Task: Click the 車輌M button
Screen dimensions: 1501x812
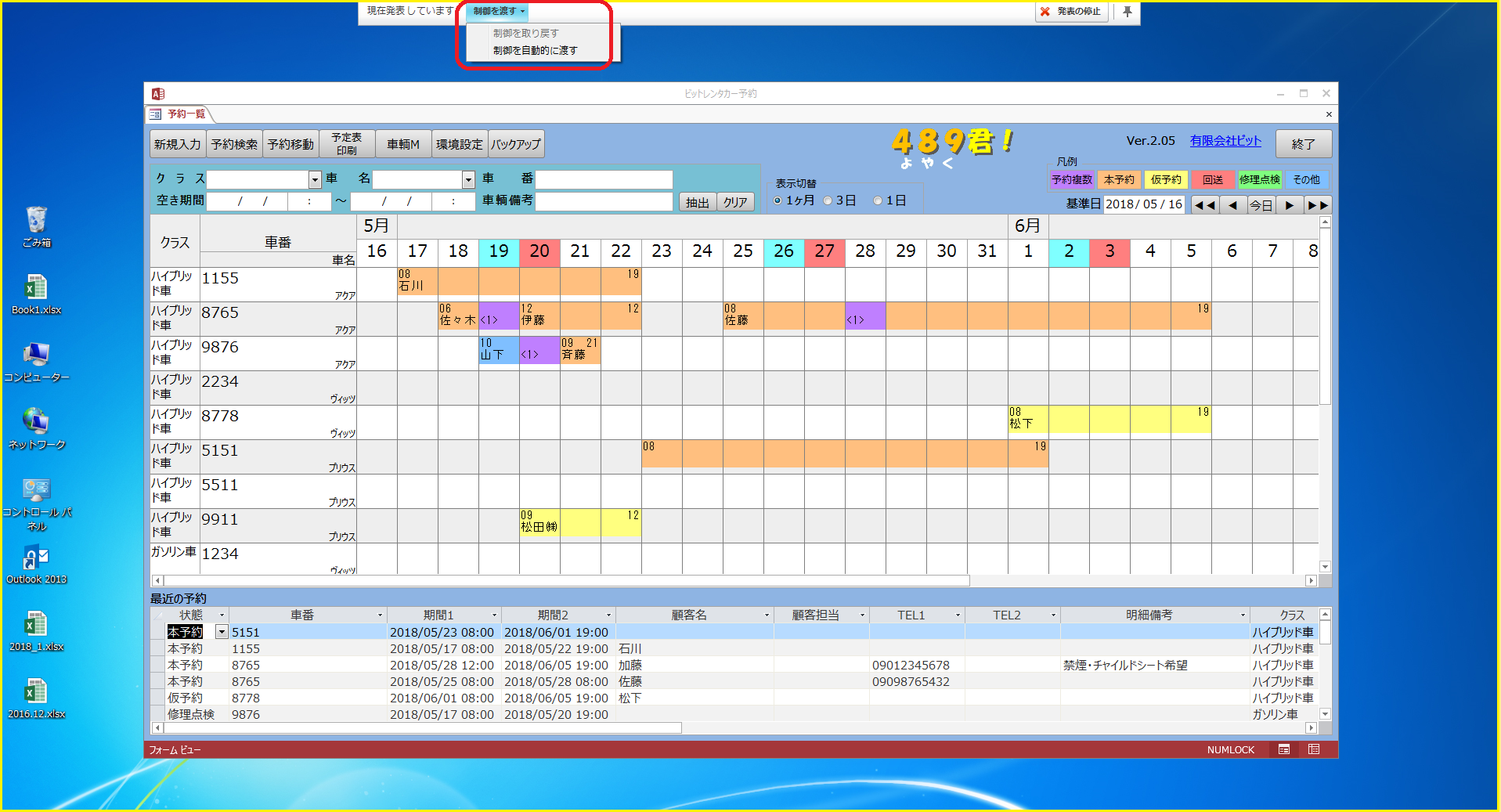Action: pyautogui.click(x=403, y=144)
